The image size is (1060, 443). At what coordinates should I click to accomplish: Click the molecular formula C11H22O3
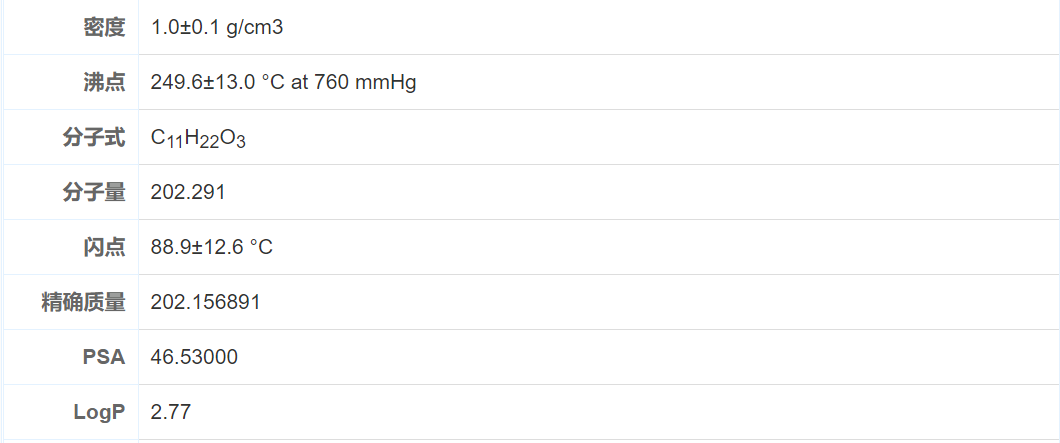tap(198, 138)
